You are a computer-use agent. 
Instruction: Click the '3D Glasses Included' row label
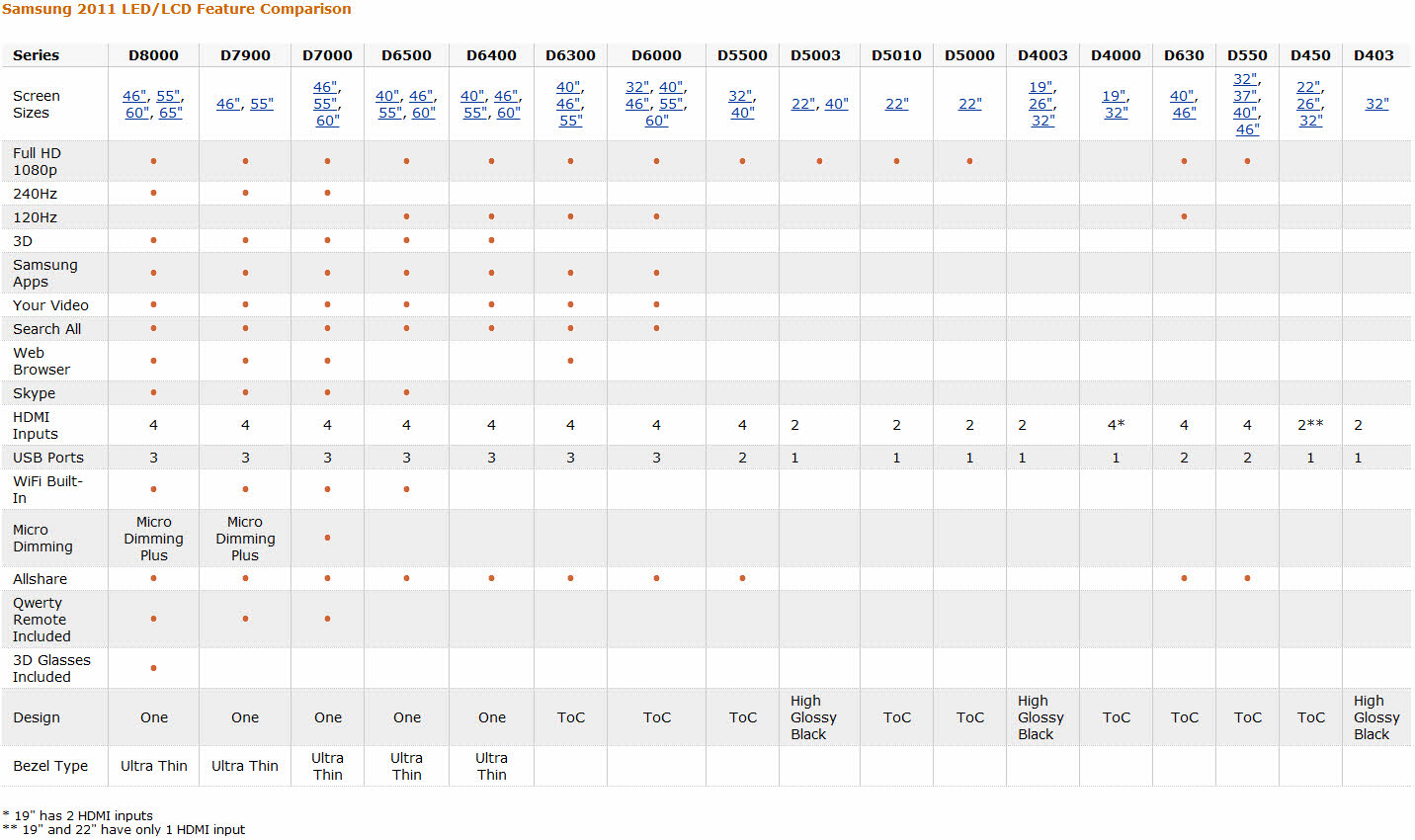pyautogui.click(x=51, y=668)
